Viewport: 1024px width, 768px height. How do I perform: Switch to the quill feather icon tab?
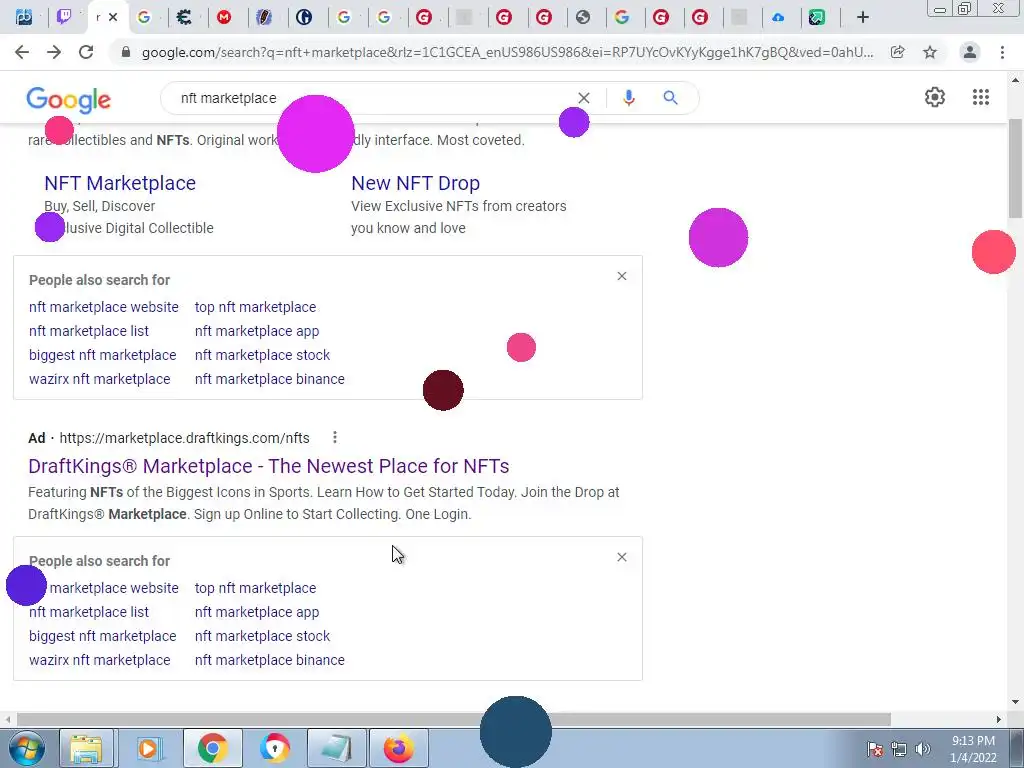(x=264, y=17)
